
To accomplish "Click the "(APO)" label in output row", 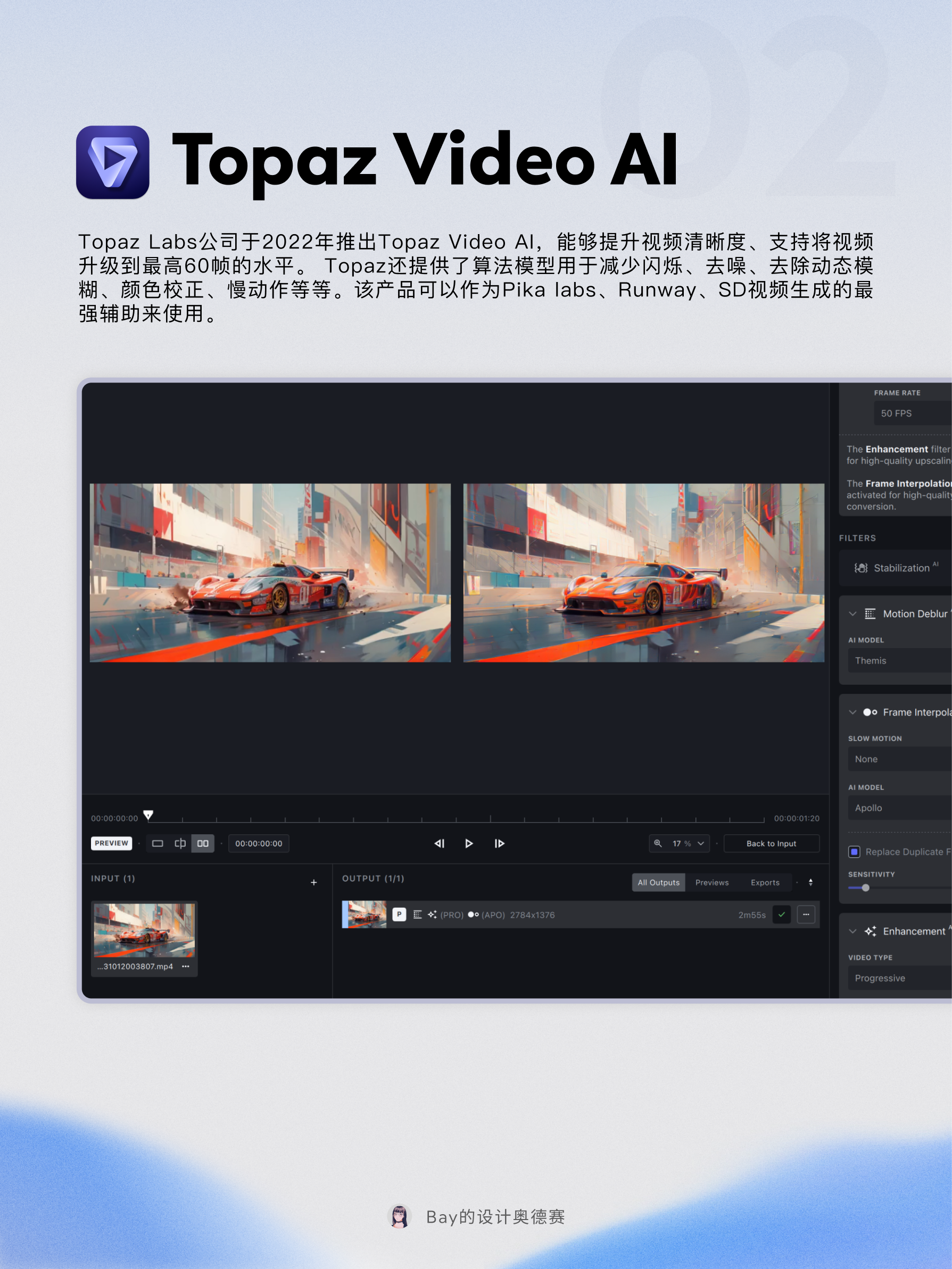I will pos(493,915).
